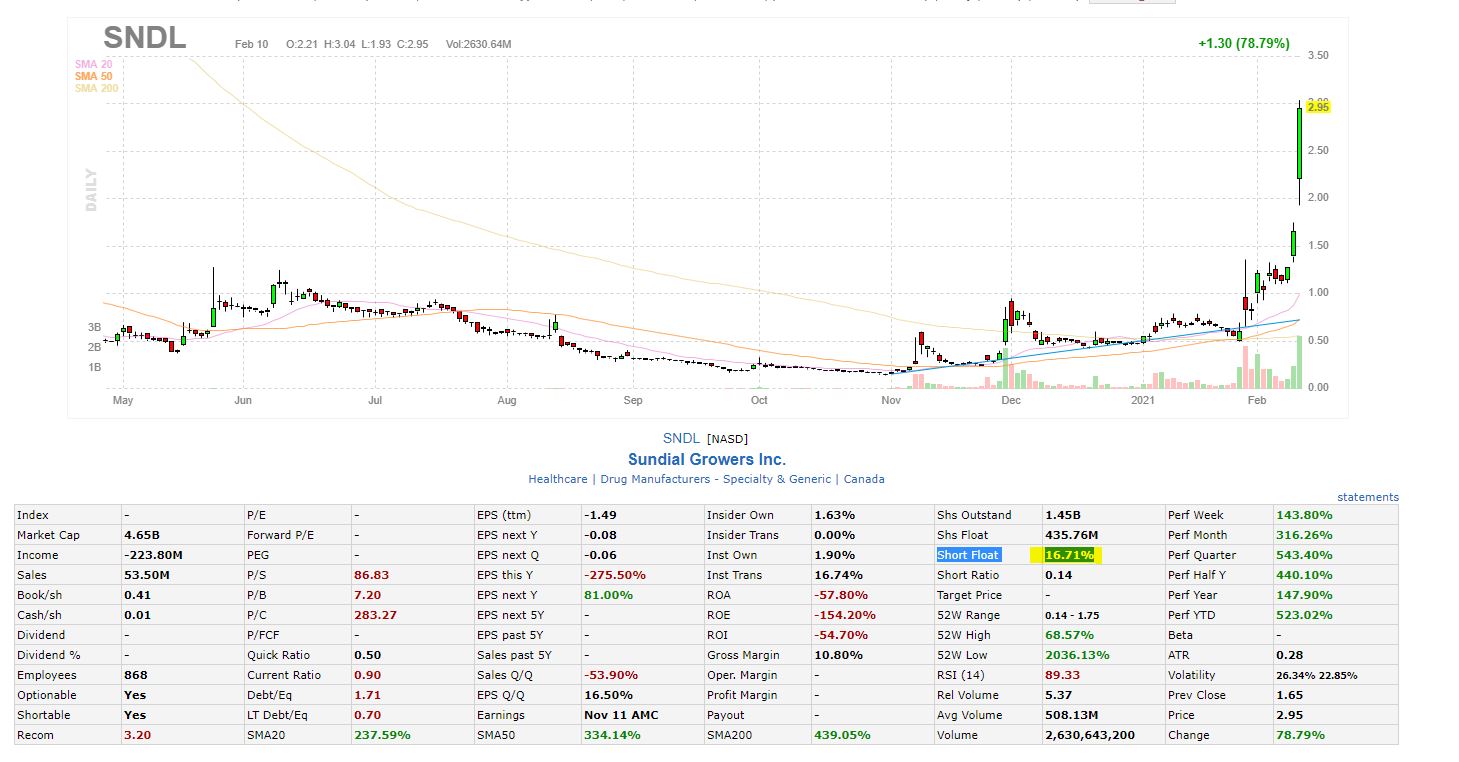Click the SMA200 value 439.05%

tap(842, 735)
